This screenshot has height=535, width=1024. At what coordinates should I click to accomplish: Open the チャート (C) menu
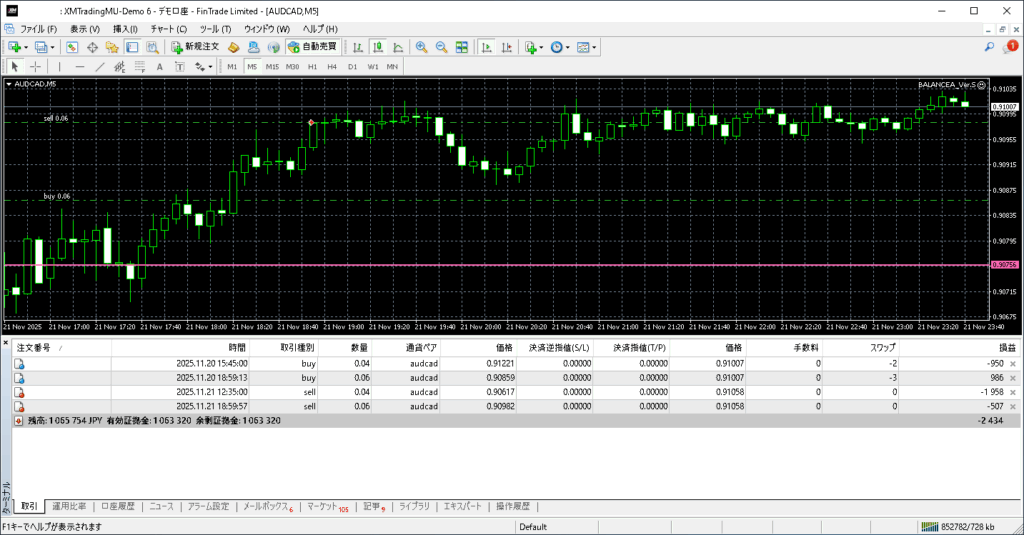point(168,29)
